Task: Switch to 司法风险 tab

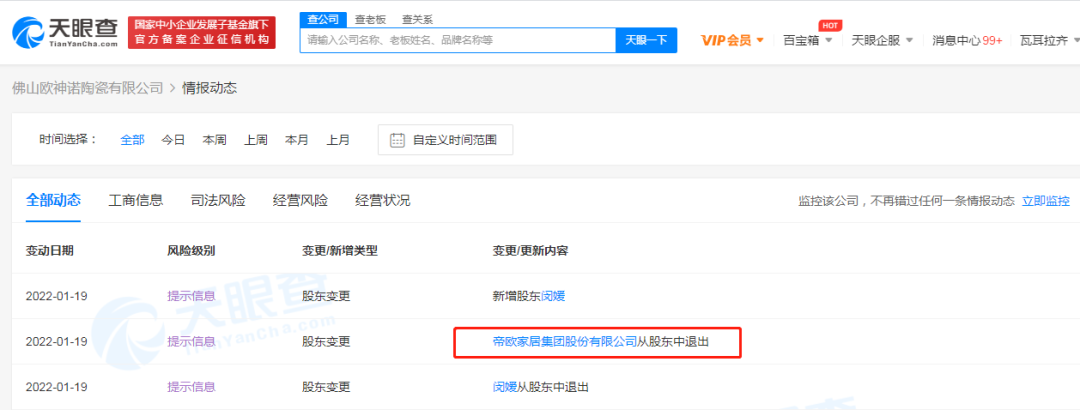Action: (218, 201)
